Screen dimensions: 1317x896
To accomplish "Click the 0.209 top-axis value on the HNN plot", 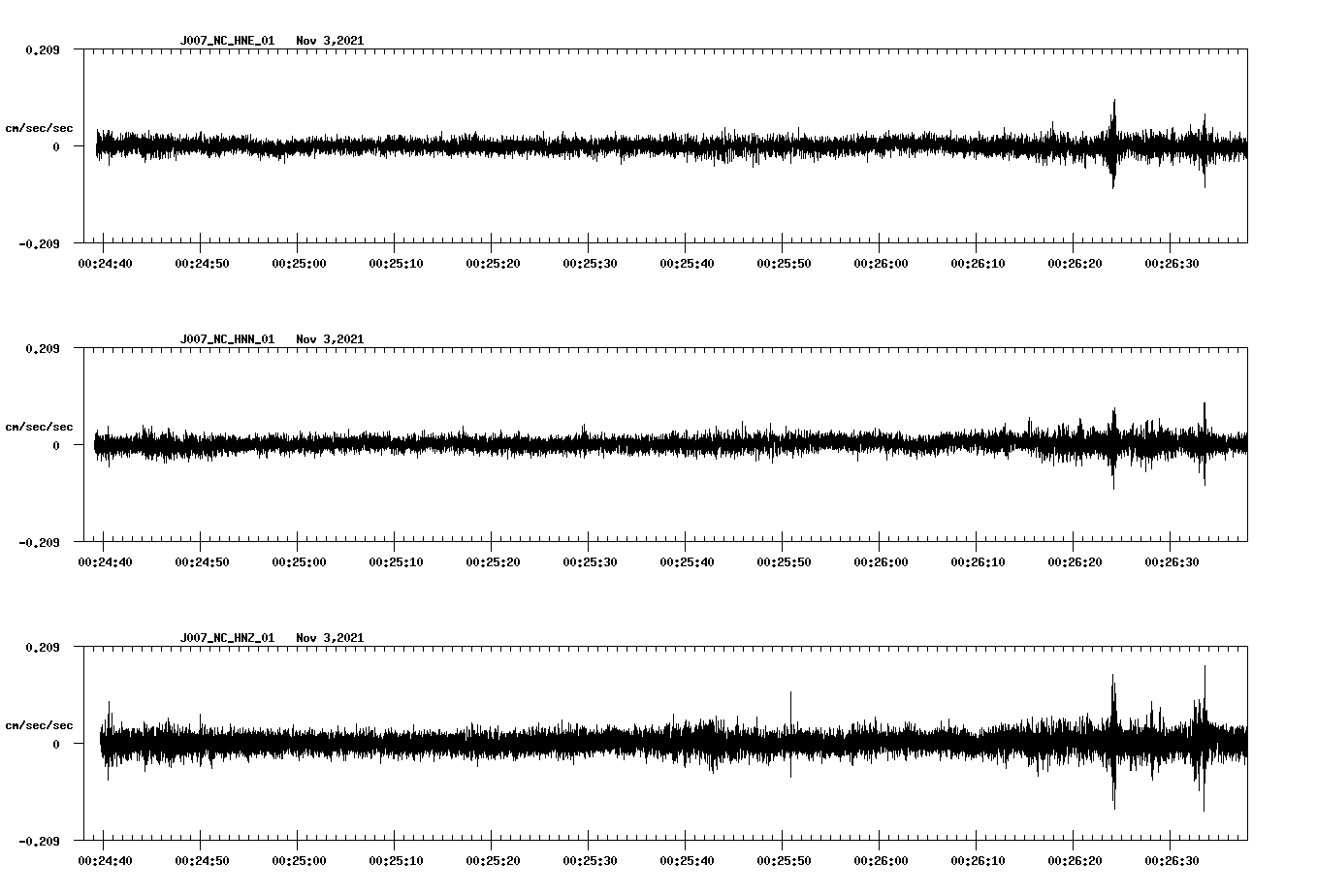I will pyautogui.click(x=42, y=348).
